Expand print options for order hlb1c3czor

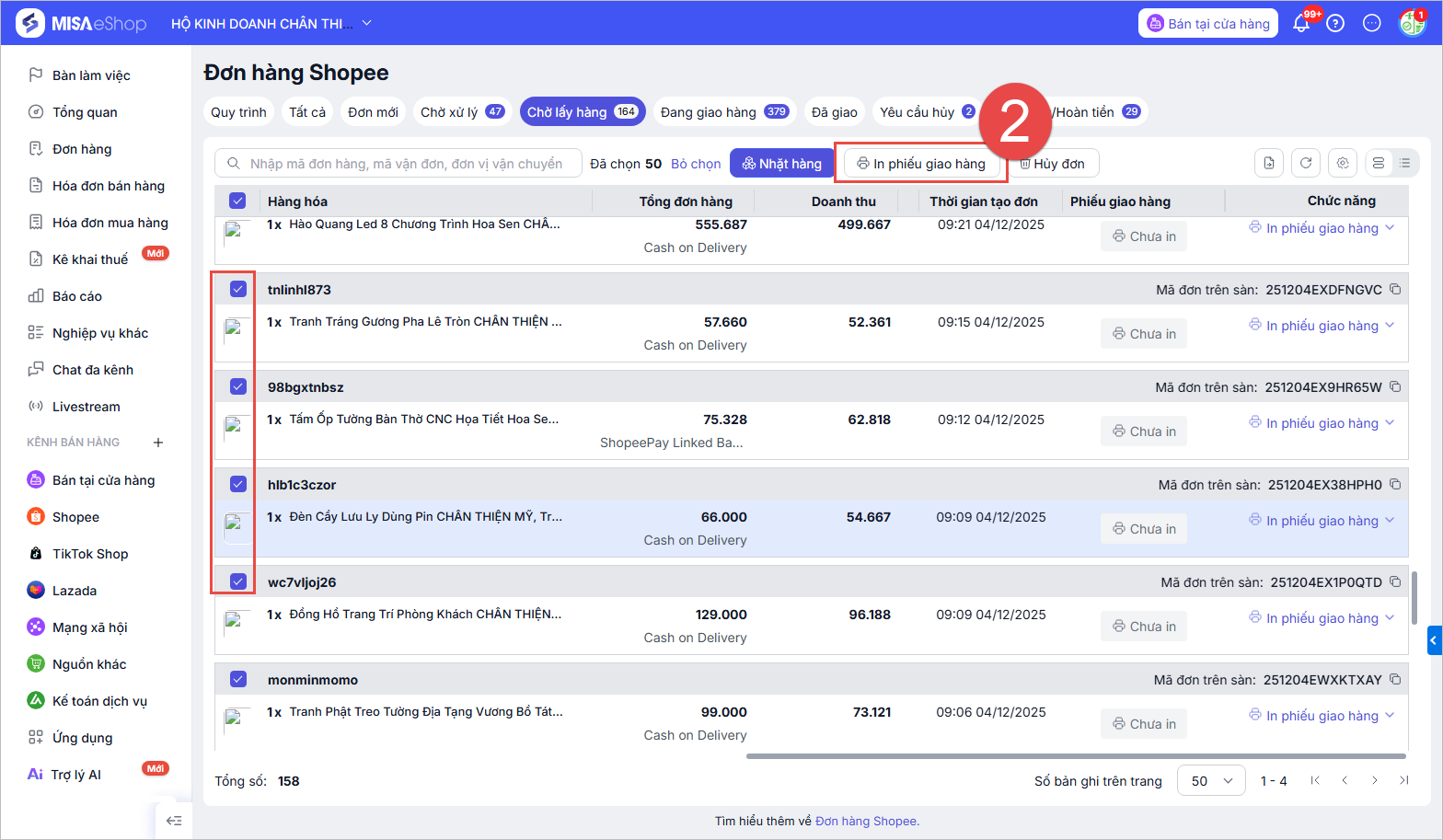tap(1390, 521)
